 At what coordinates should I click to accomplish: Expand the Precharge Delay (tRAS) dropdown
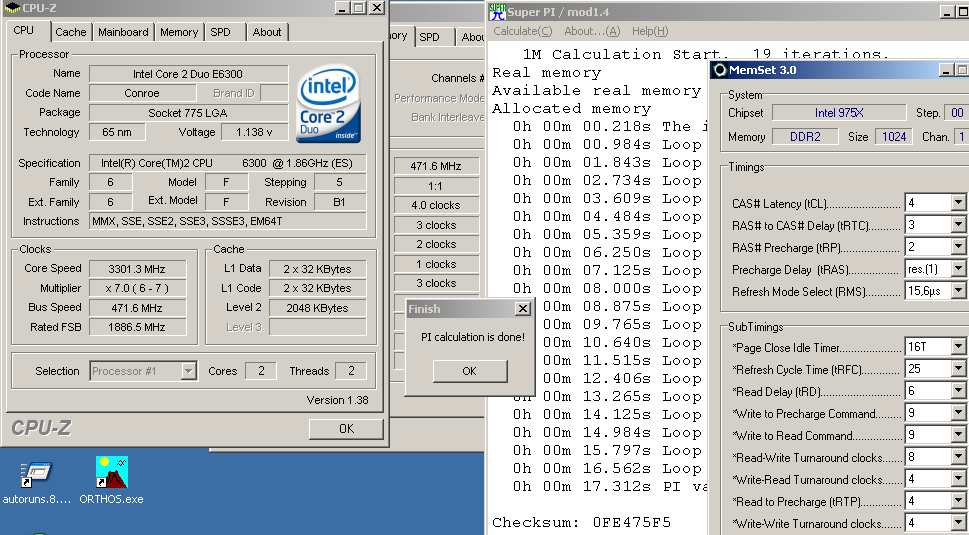point(958,269)
